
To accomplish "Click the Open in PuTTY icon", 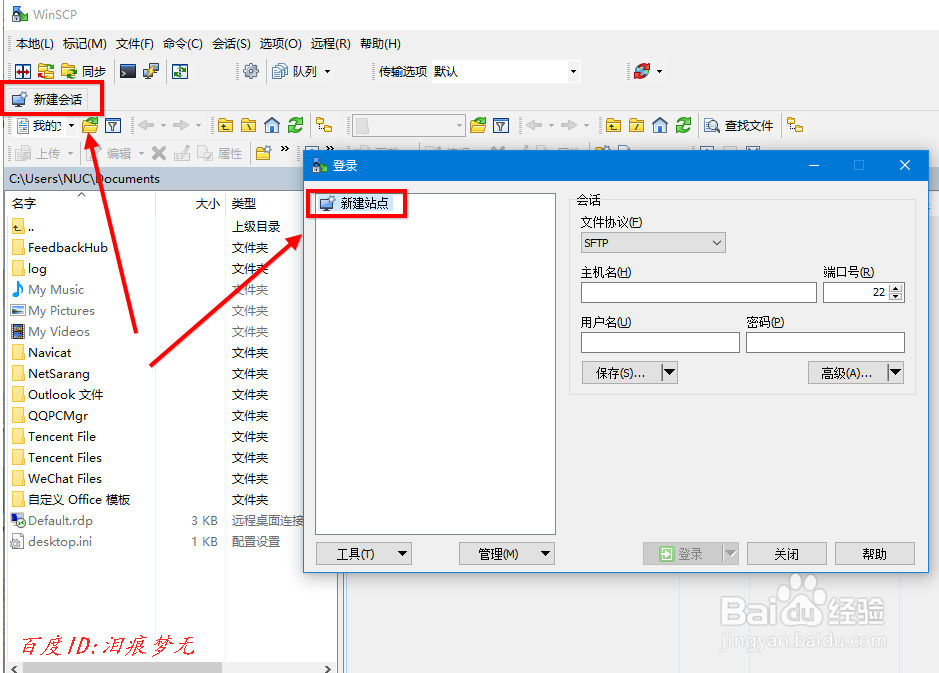I will [151, 72].
